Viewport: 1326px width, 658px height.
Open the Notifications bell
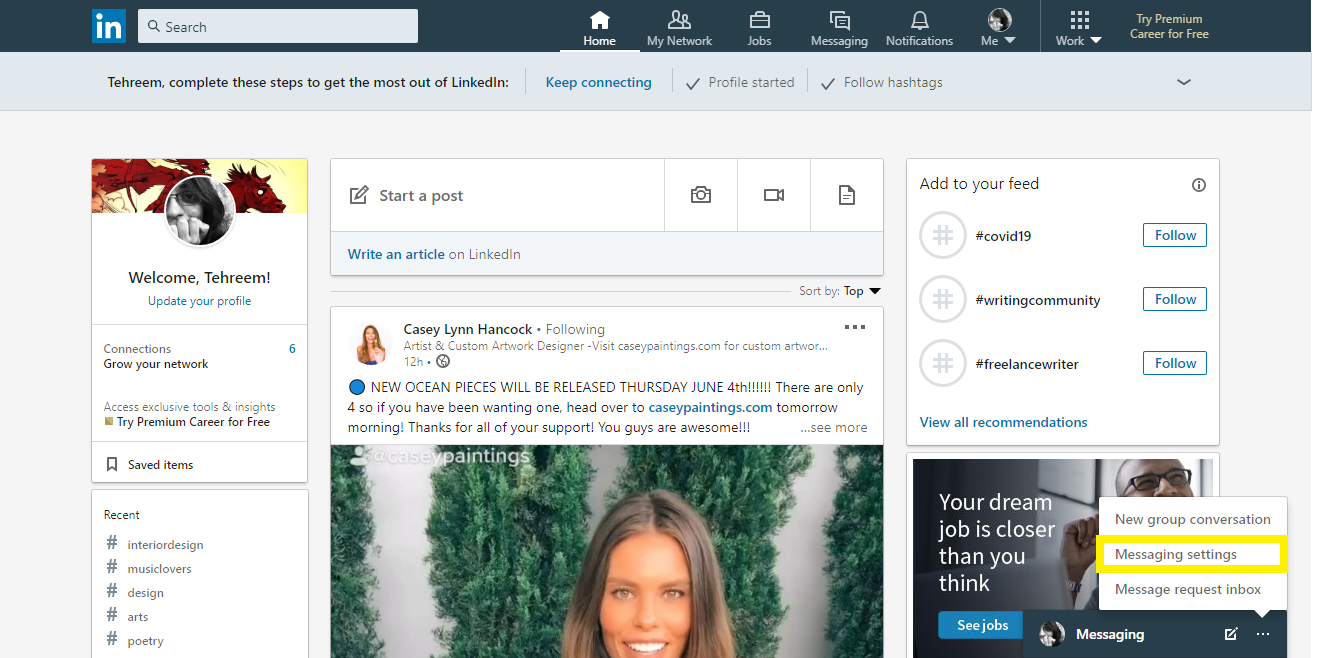click(x=919, y=28)
